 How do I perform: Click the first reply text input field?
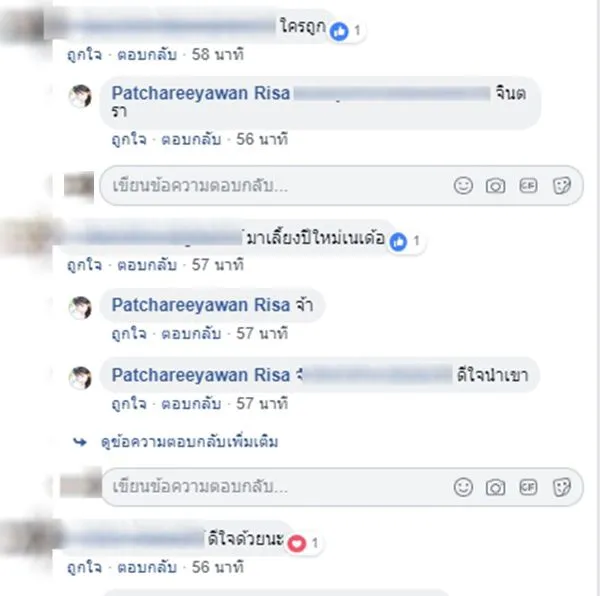341,186
